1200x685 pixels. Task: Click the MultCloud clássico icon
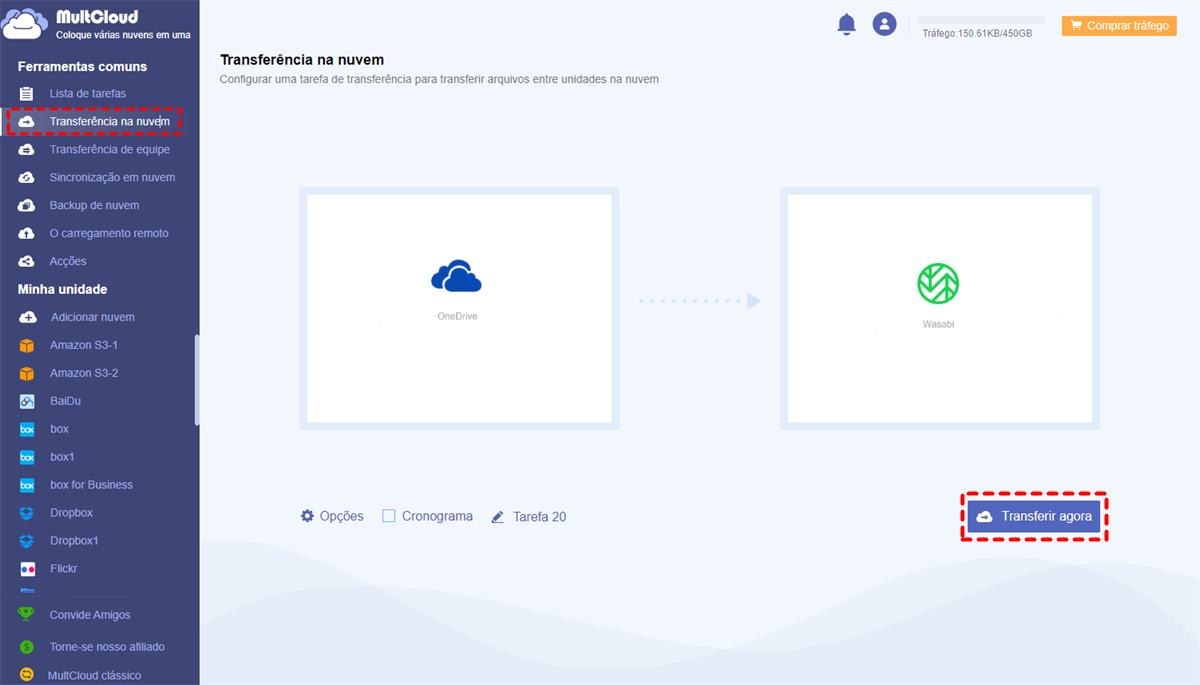pos(27,675)
